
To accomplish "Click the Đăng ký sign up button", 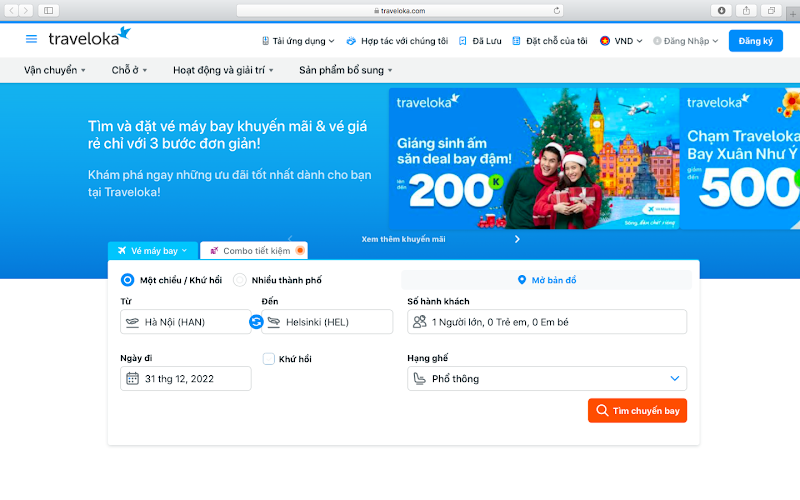I will click(755, 41).
